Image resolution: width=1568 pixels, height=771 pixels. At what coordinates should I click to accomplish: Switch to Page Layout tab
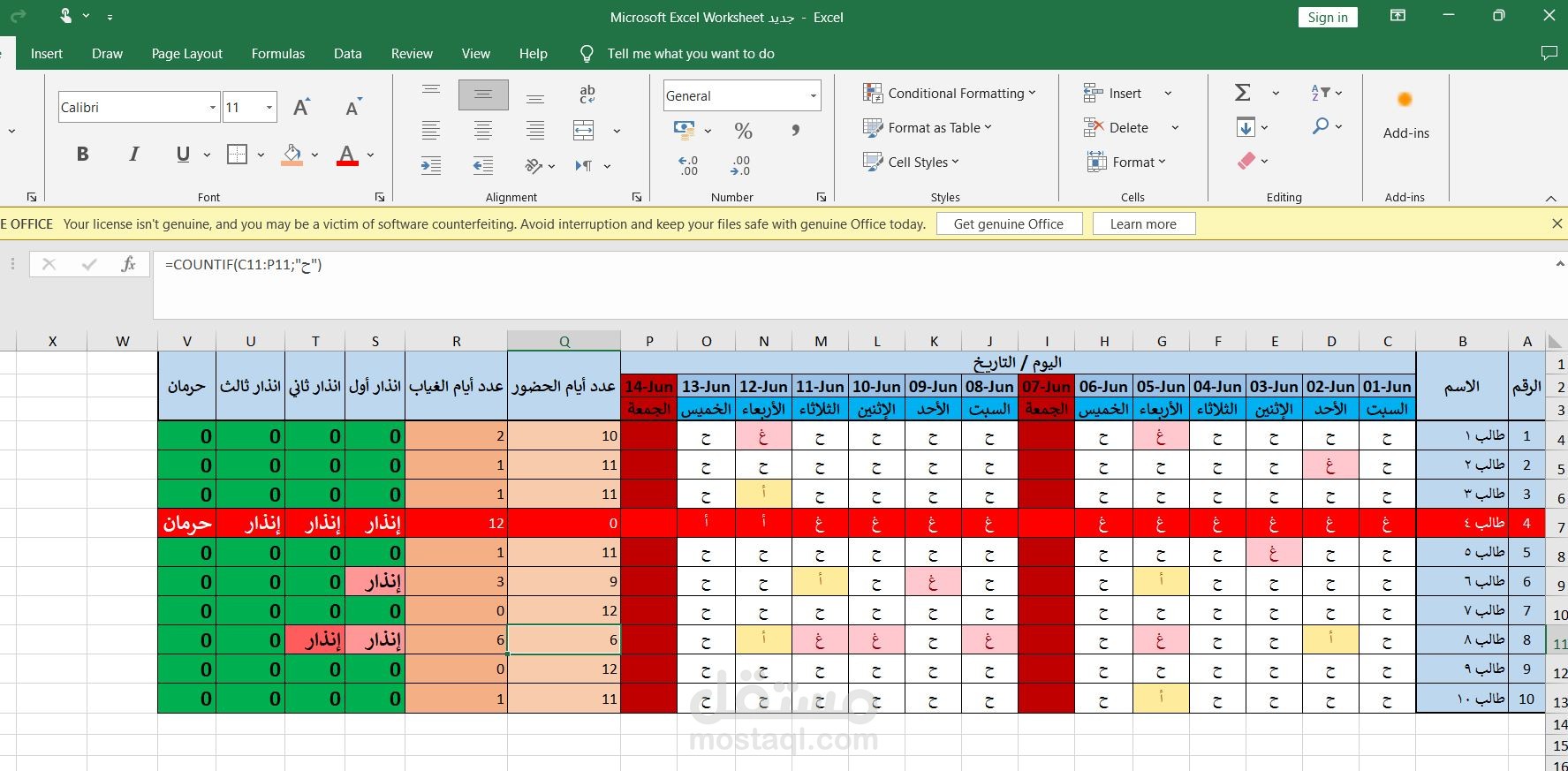(x=187, y=54)
